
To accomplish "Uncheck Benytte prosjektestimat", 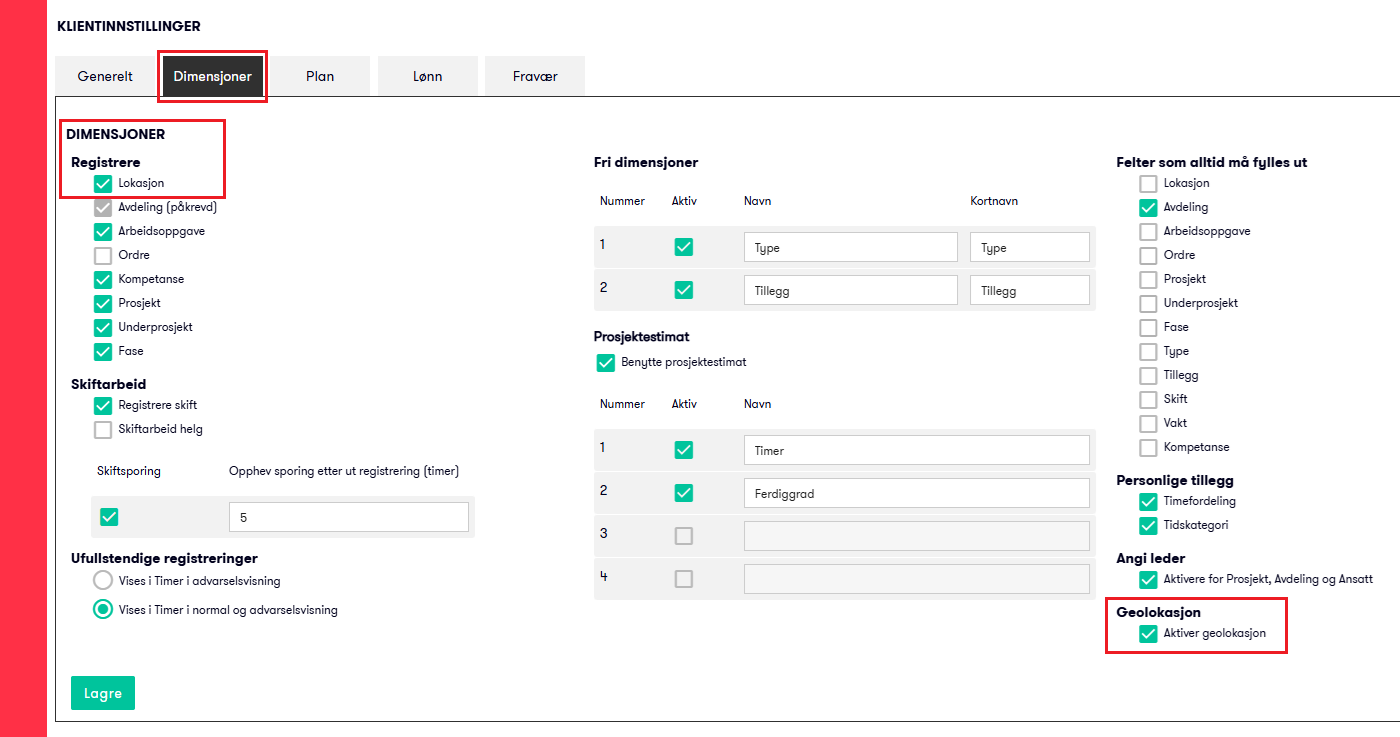I will pos(605,363).
